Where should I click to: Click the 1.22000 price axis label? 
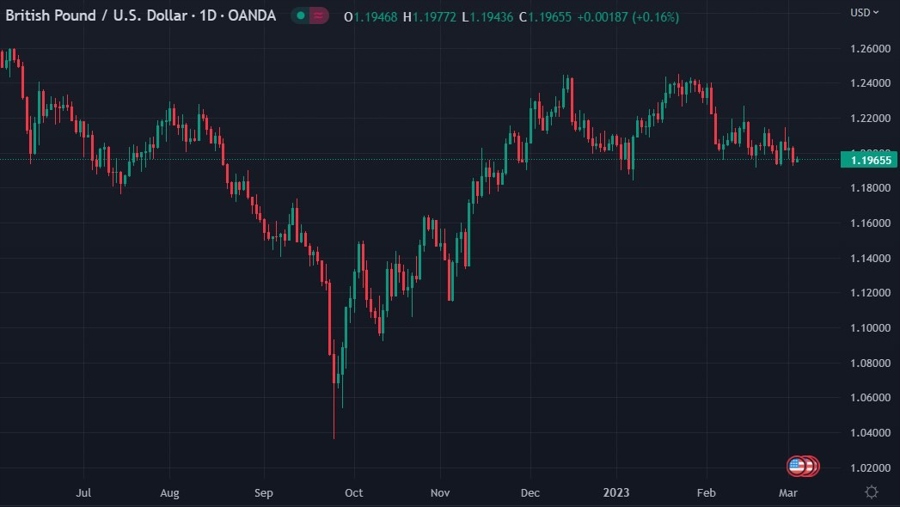[870, 118]
